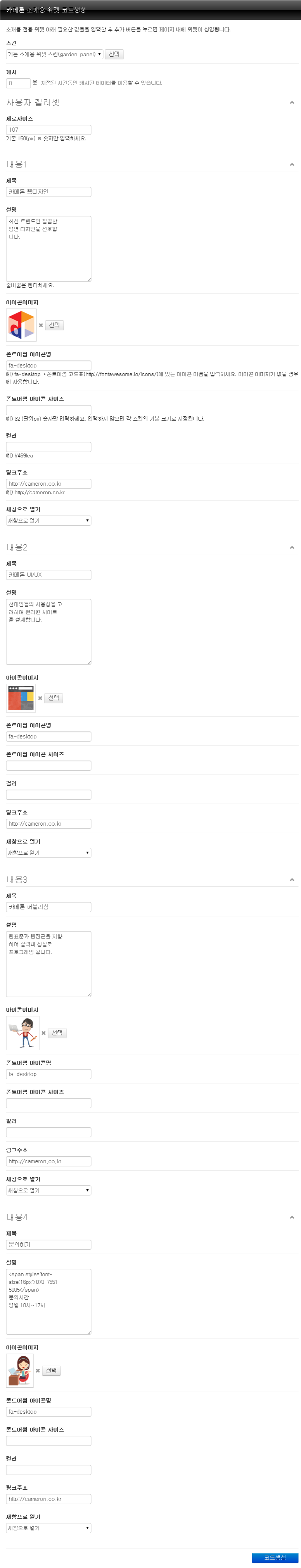Collapse the 내용3 section arrow
Viewport: 301px width, 1568px height.
coord(292,880)
